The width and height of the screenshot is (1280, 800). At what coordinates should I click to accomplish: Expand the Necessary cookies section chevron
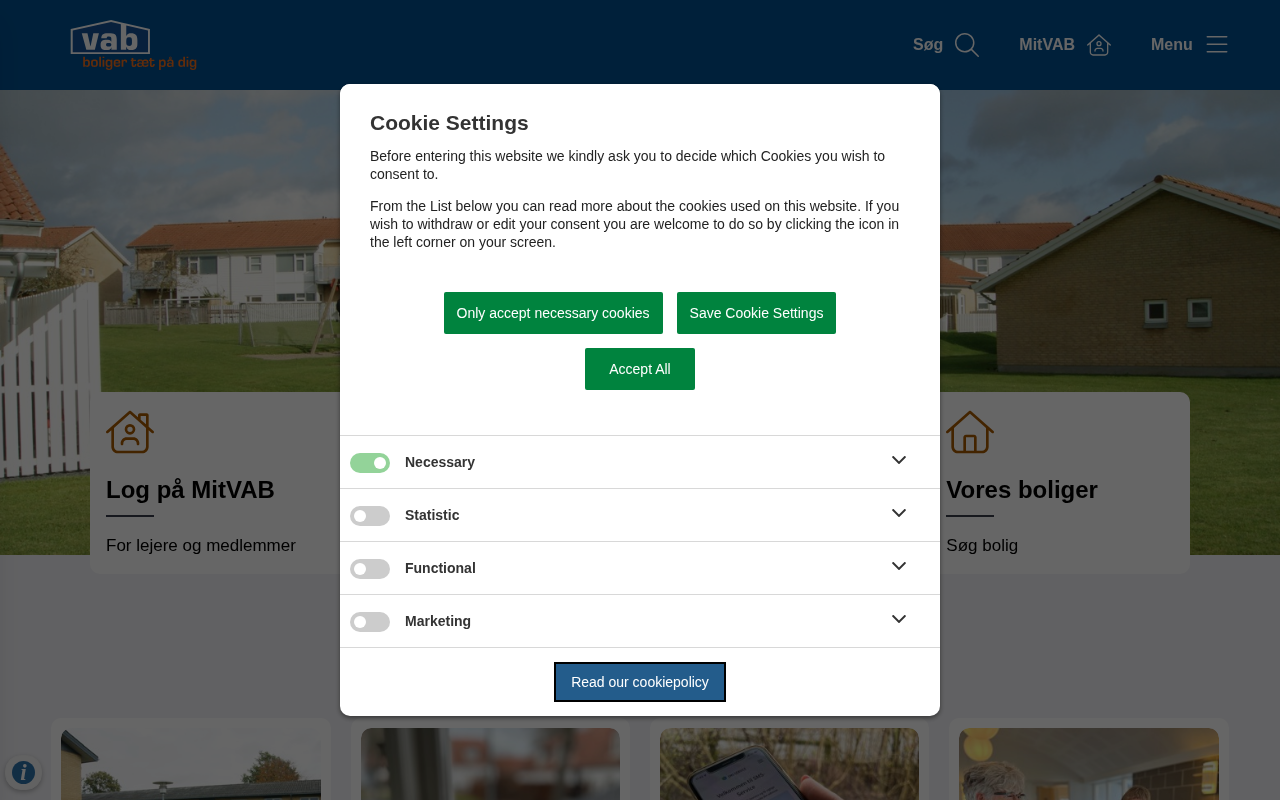(x=898, y=460)
